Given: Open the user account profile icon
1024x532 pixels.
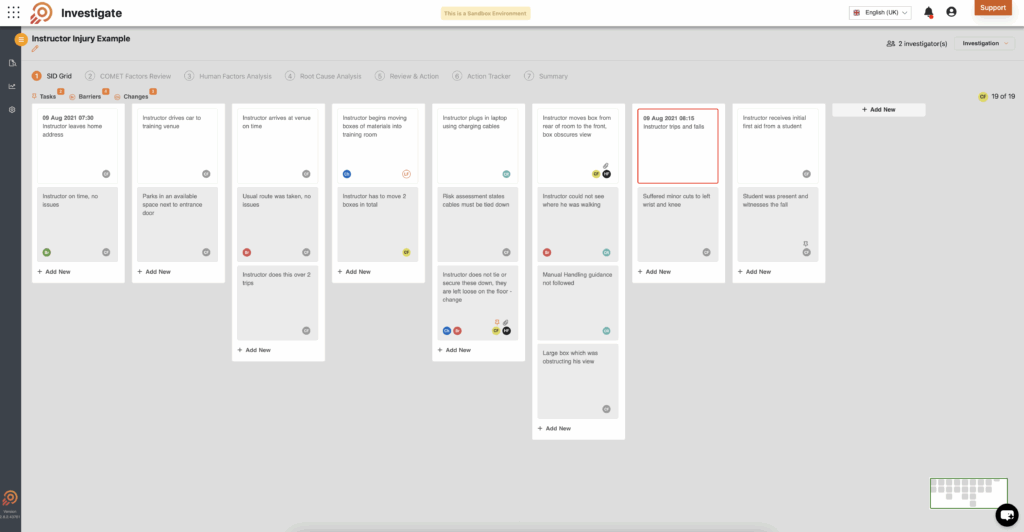Looking at the screenshot, I should (951, 12).
